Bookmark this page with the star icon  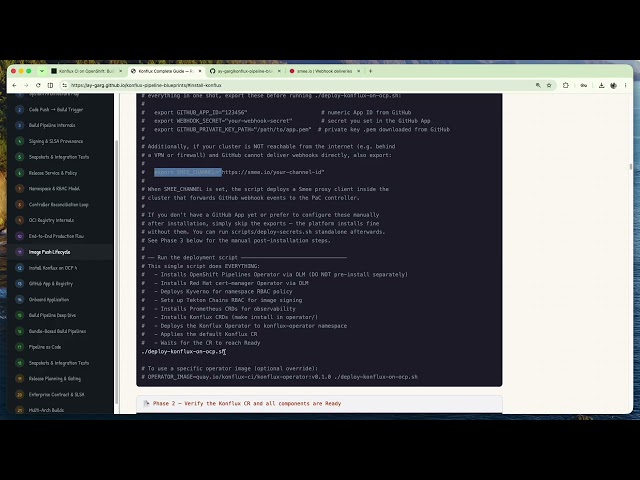coord(549,85)
